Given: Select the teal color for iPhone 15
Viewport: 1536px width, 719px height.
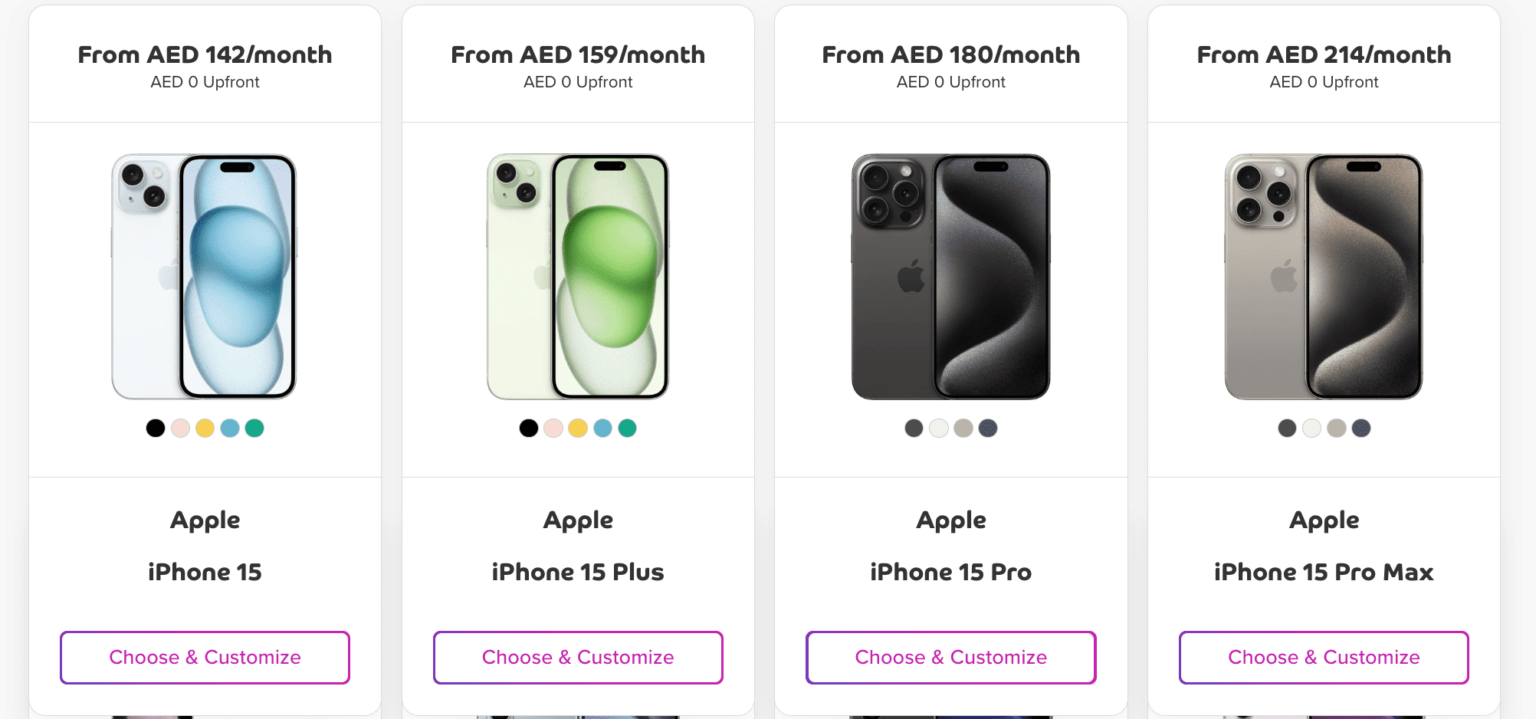Looking at the screenshot, I should coord(255,427).
